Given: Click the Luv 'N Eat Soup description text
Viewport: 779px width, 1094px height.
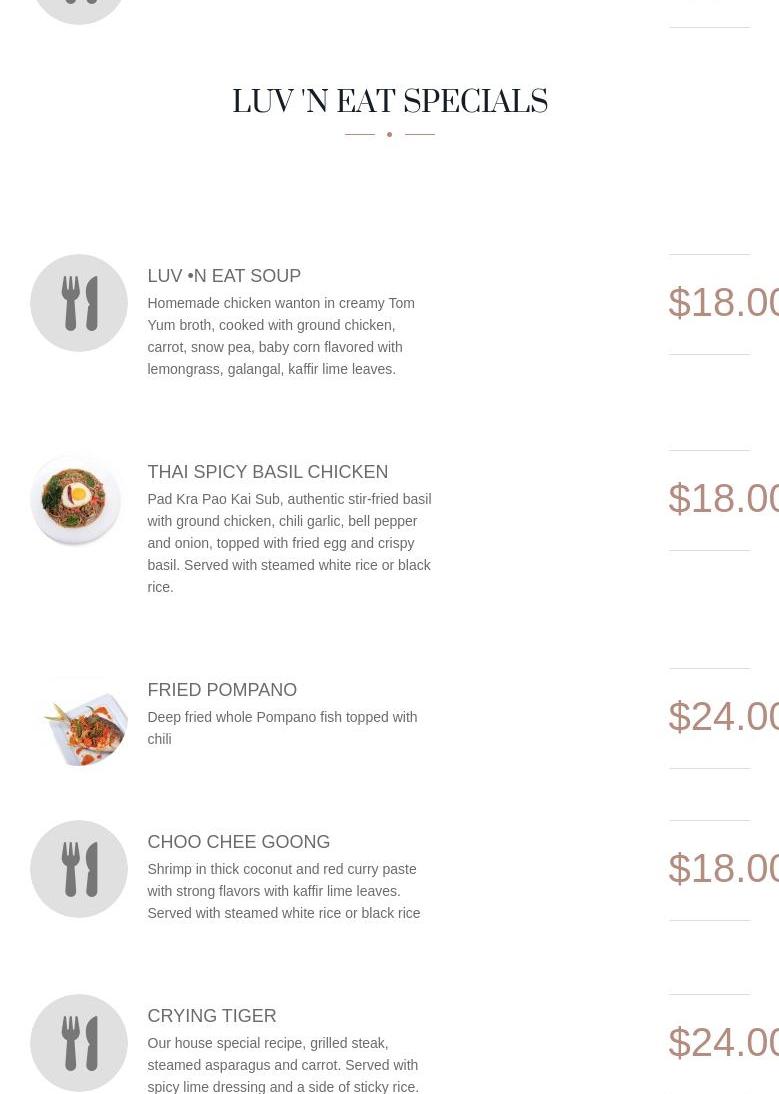Looking at the screenshot, I should 281,336.
